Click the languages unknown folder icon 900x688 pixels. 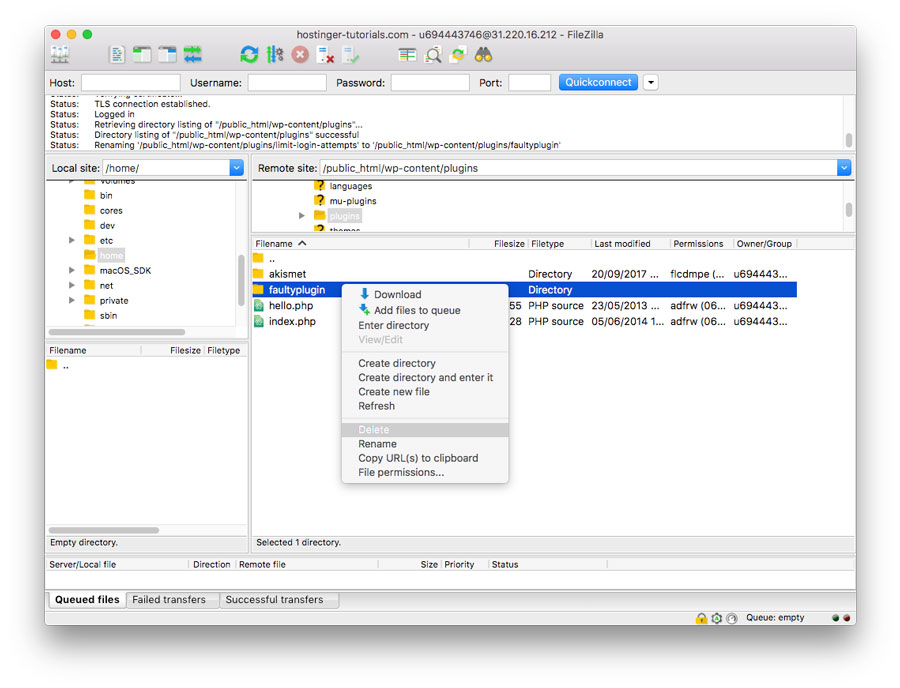pos(320,185)
